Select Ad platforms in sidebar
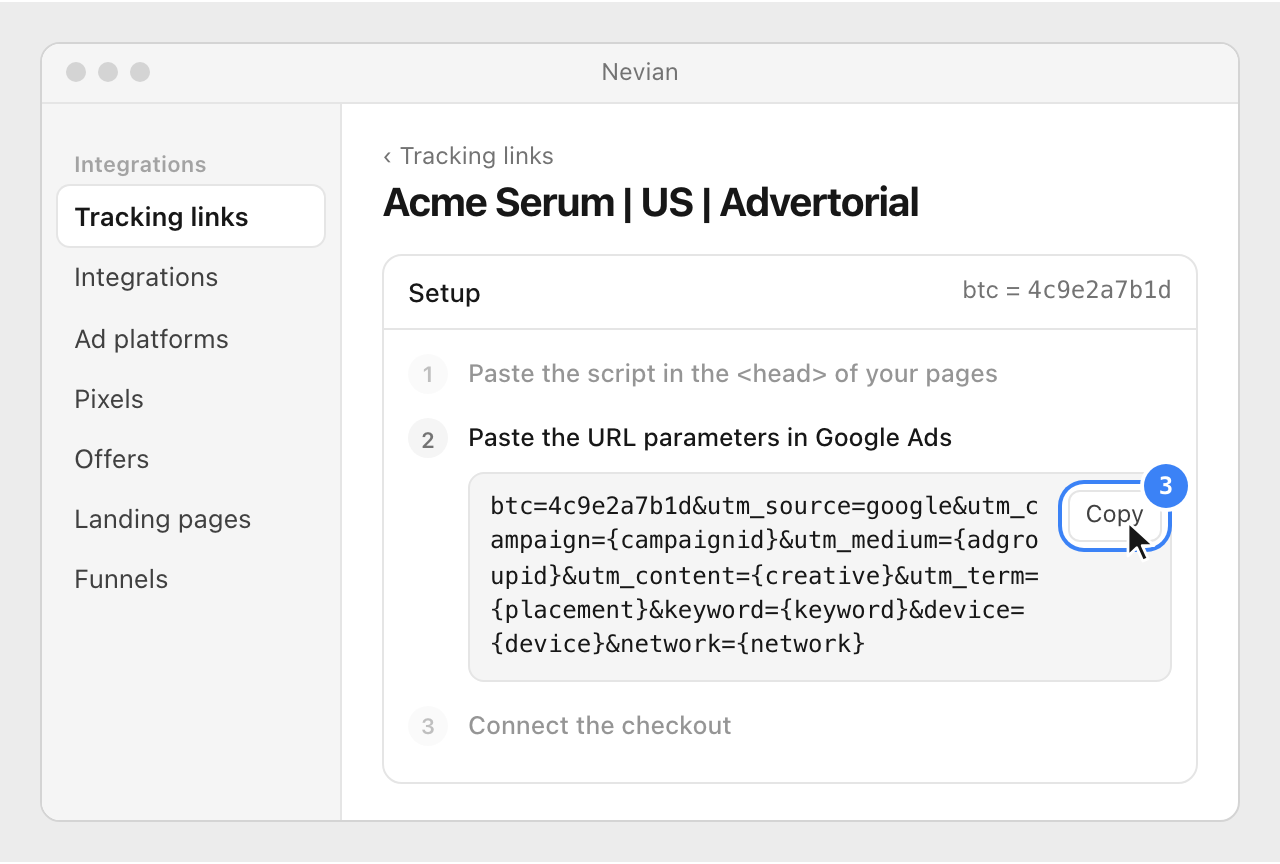 coord(151,339)
